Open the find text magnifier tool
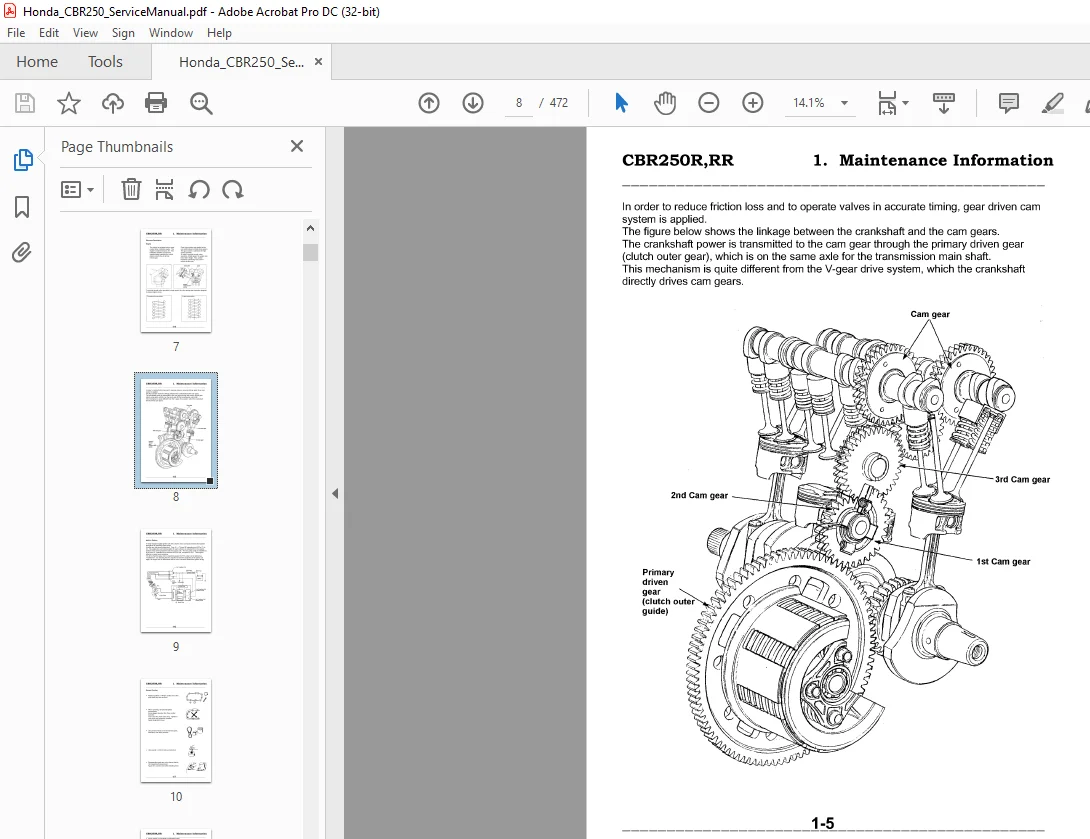1090x839 pixels. pos(201,103)
